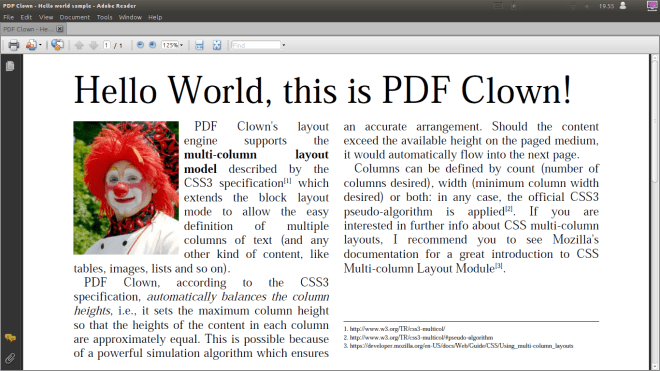This screenshot has width=660, height=371.
Task: Open the css3-multicol pseudo-algorithm footnote link
Action: (x=421, y=337)
